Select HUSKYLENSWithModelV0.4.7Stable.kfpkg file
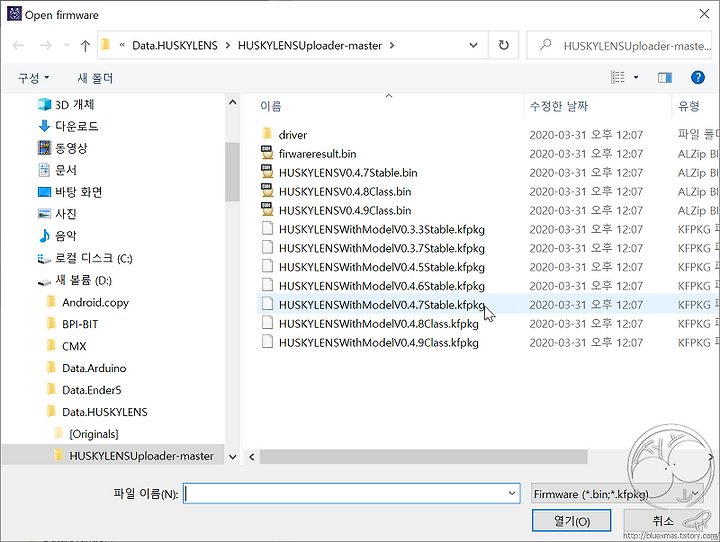The width and height of the screenshot is (720, 542). coord(373,305)
